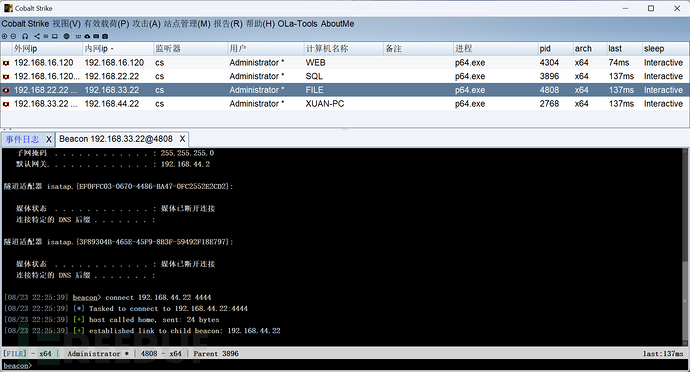Switch to pivot graph via the share icon
The height and width of the screenshot is (372, 690).
point(37,36)
